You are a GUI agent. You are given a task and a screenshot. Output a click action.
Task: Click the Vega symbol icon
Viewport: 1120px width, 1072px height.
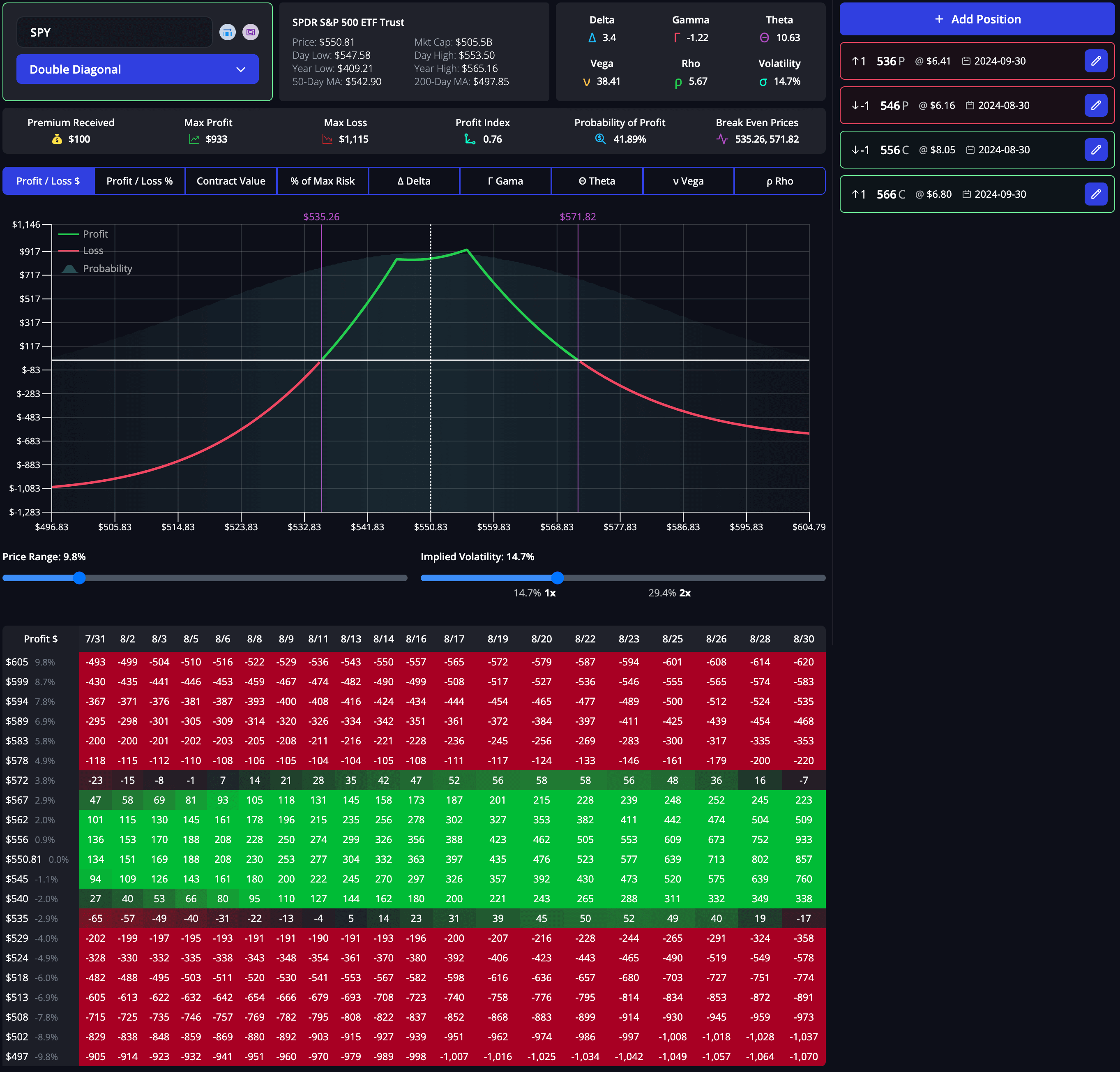pos(587,82)
